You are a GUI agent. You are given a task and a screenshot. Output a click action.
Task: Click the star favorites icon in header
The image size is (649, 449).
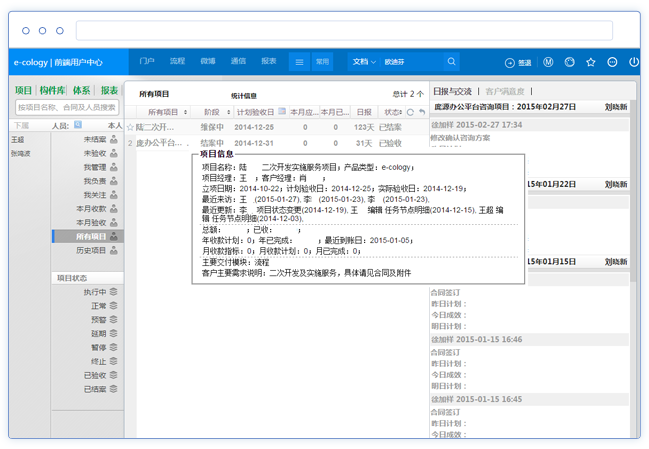point(591,62)
